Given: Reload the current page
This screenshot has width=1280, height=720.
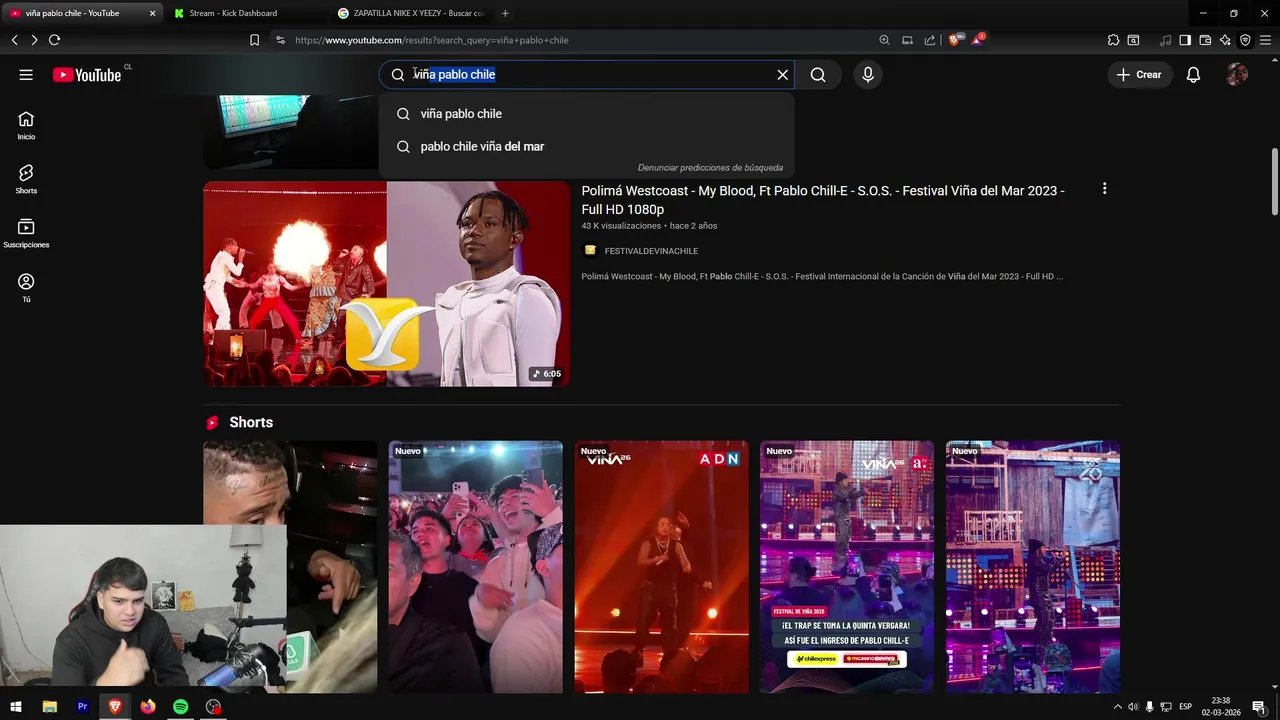Looking at the screenshot, I should (x=54, y=40).
